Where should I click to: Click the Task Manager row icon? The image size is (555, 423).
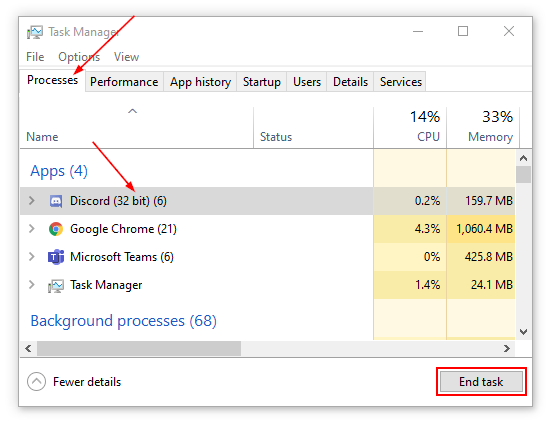click(56, 285)
